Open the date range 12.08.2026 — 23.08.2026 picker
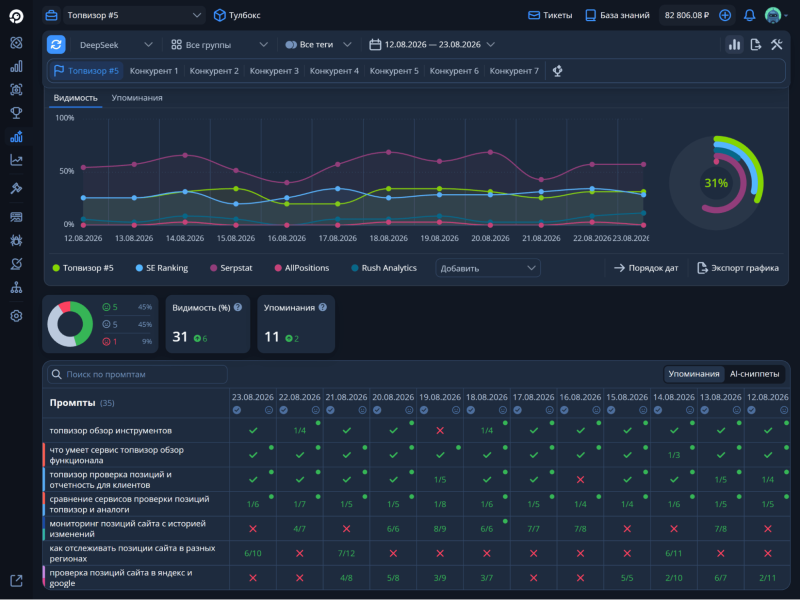The height and width of the screenshot is (600, 800). pos(432,45)
